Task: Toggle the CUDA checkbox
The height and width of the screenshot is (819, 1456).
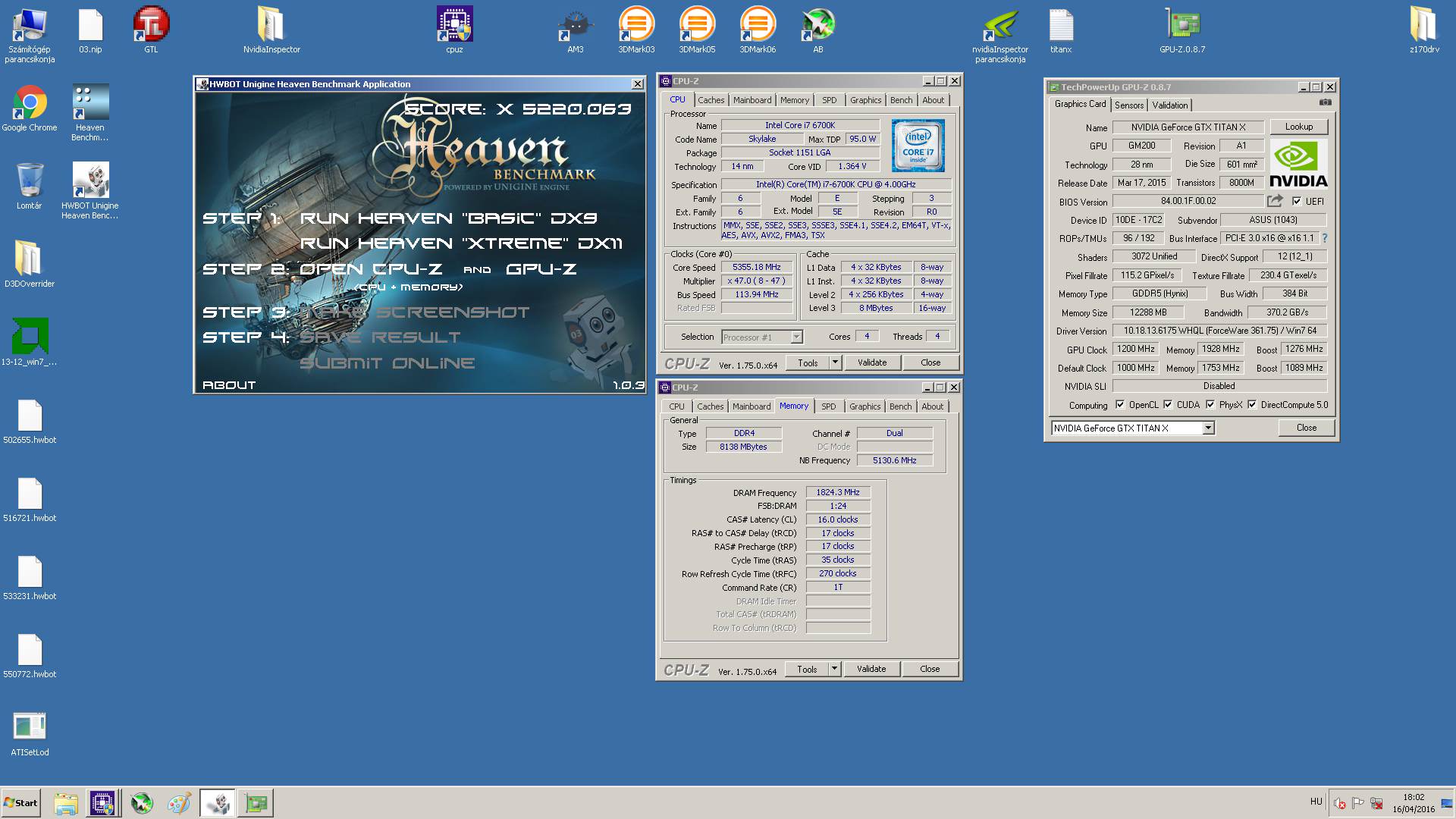Action: pyautogui.click(x=1168, y=405)
